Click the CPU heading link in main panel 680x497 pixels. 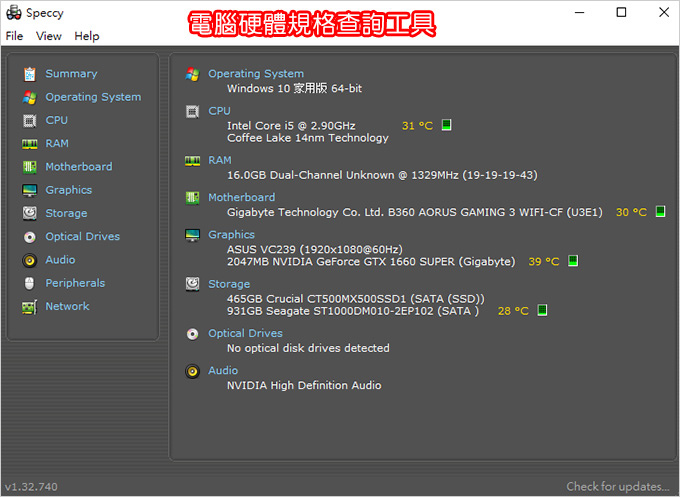point(219,111)
